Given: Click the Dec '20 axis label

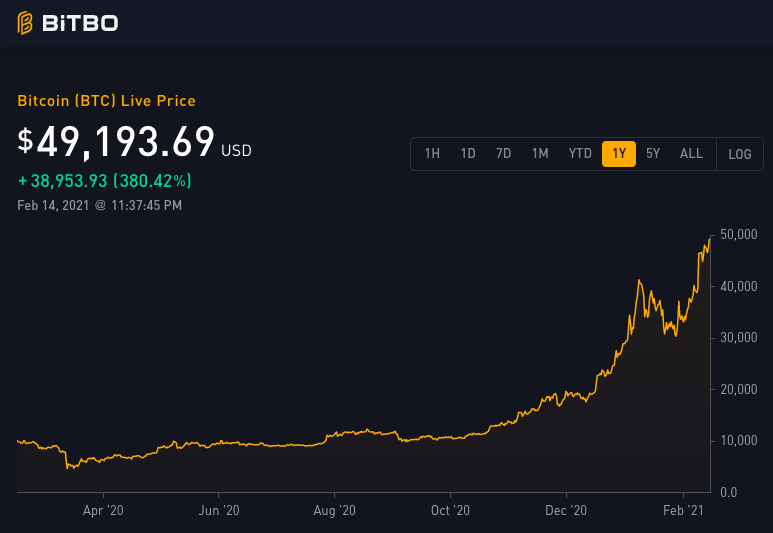Looking at the screenshot, I should click(566, 510).
